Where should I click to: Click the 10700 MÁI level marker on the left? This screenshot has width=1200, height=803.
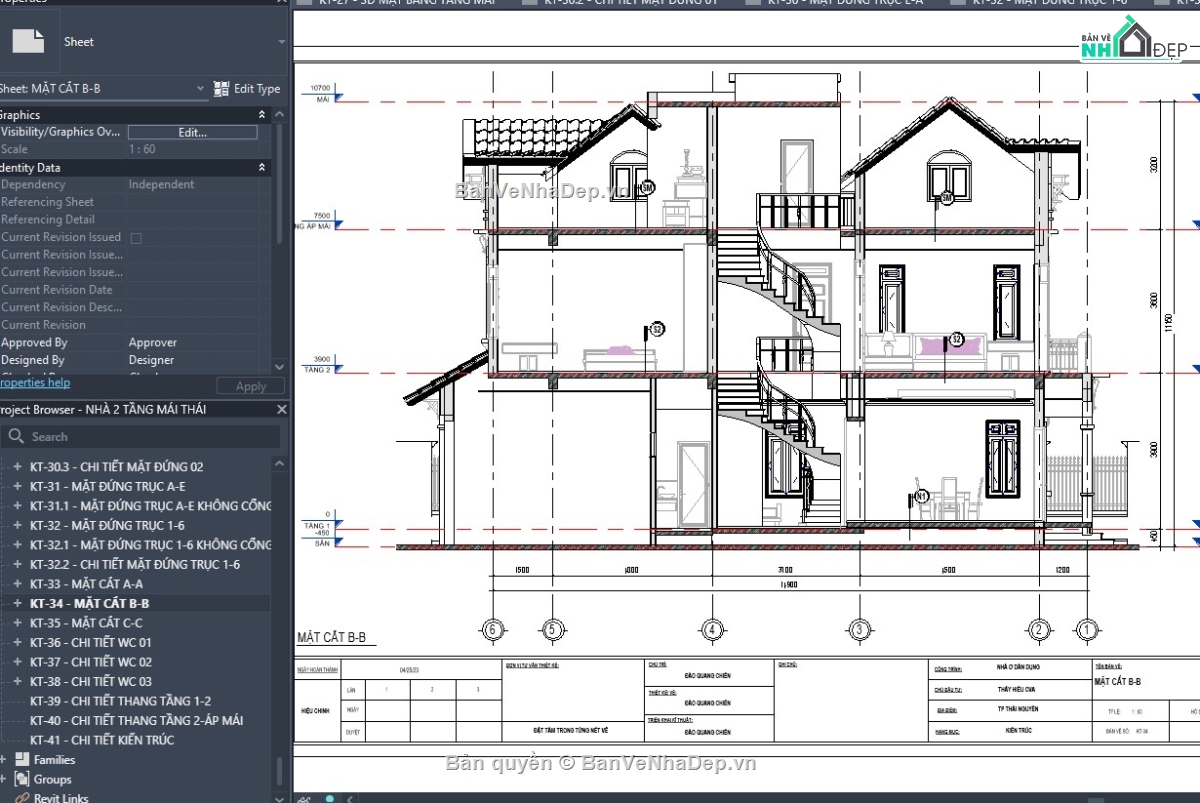point(324,94)
